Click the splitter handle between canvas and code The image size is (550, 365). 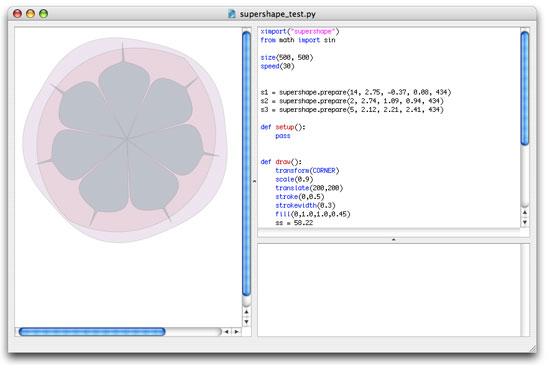pos(254,181)
